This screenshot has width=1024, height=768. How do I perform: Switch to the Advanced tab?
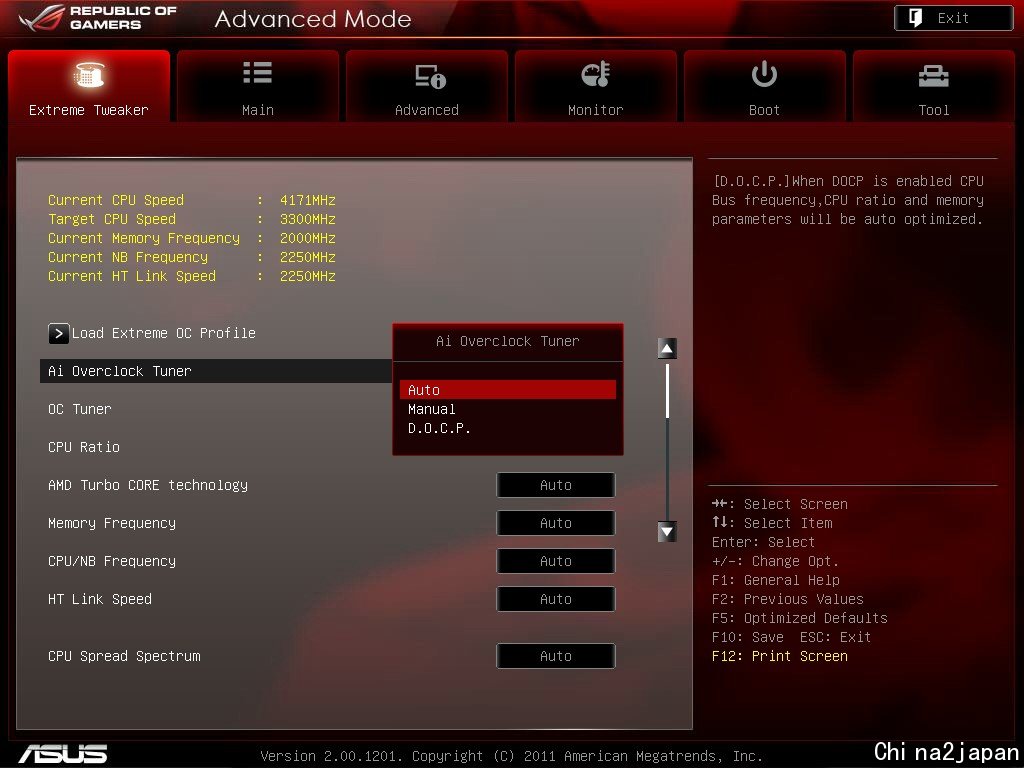[x=427, y=86]
